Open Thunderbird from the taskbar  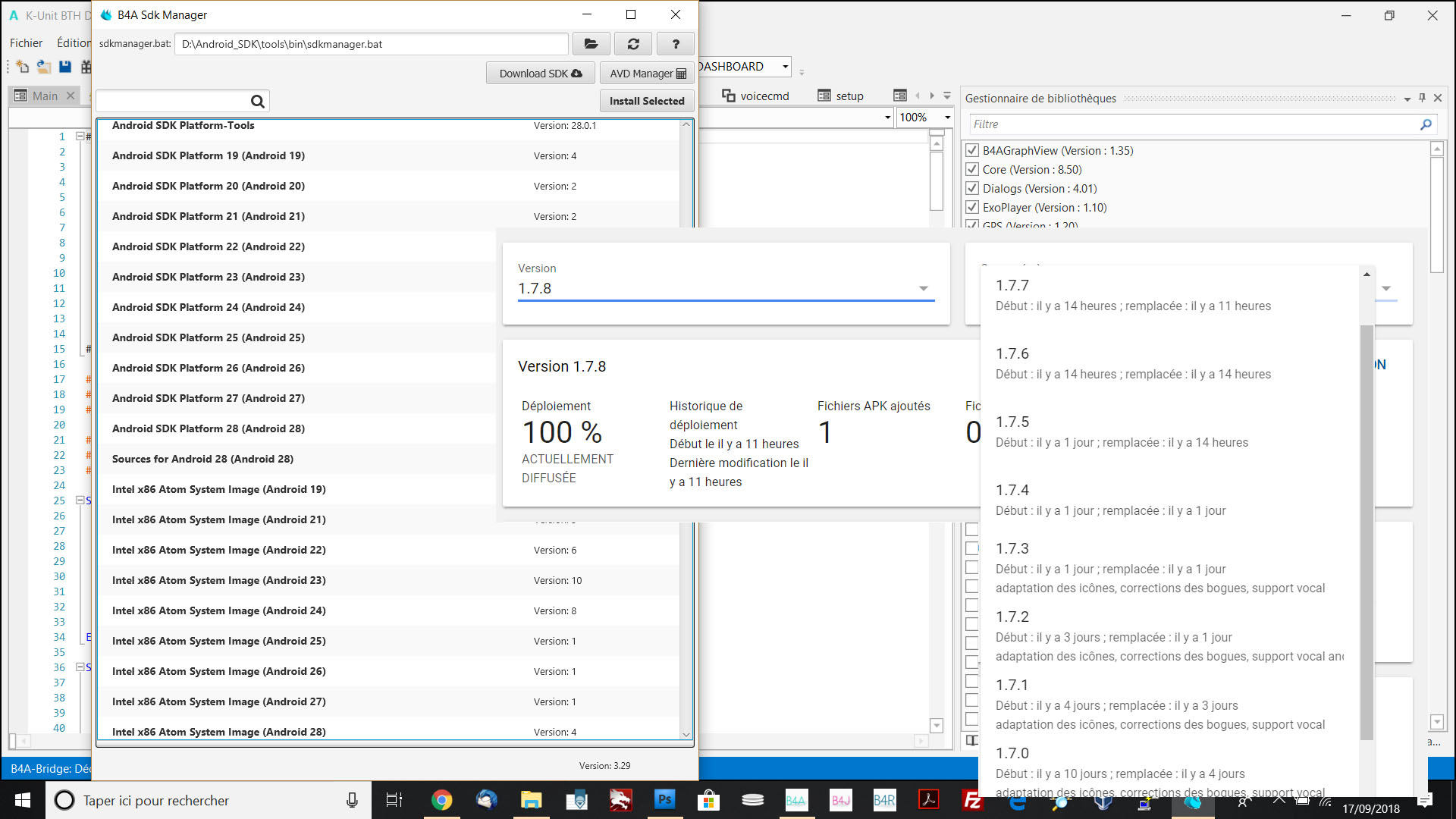[x=486, y=800]
